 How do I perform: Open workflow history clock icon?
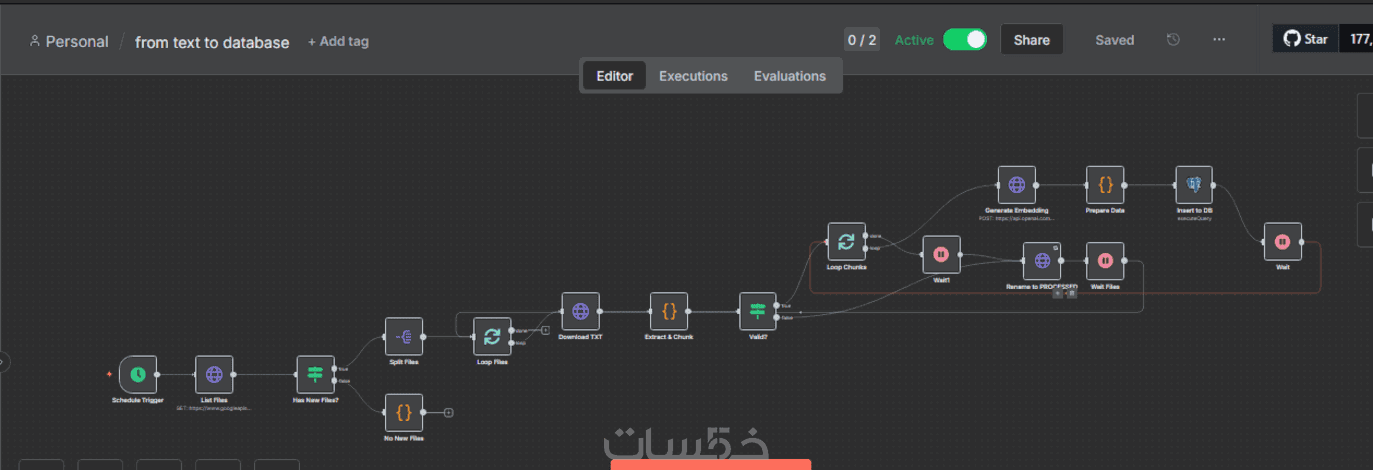(1173, 40)
